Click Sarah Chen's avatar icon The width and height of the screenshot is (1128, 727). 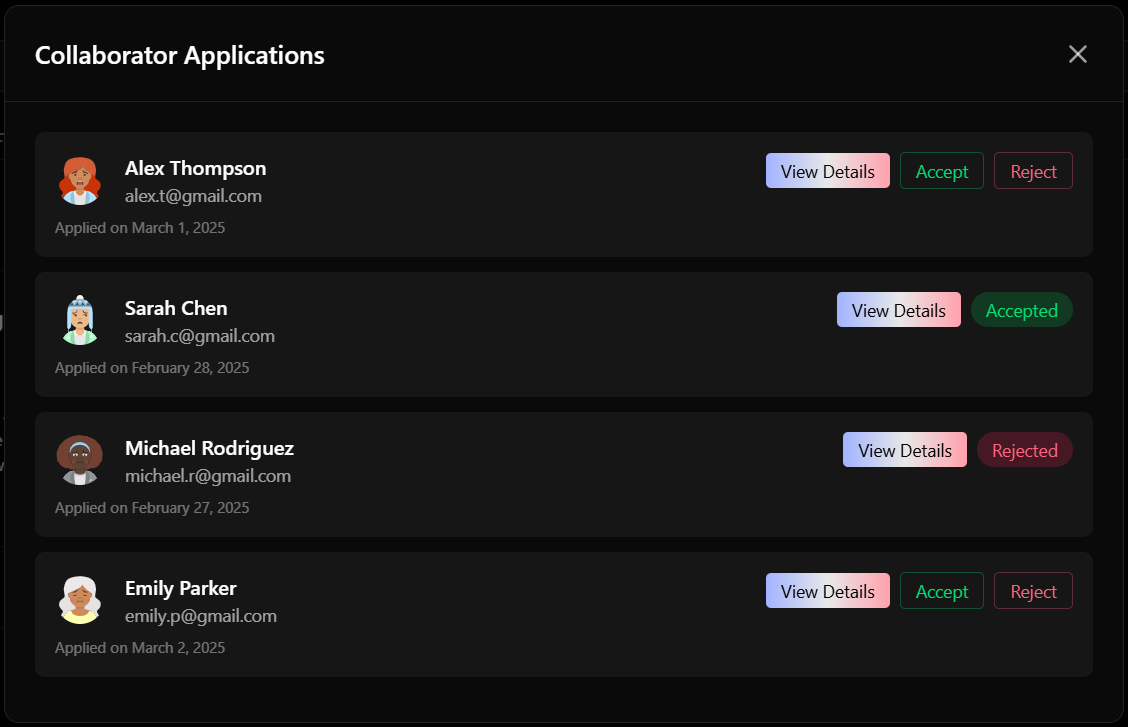click(80, 320)
